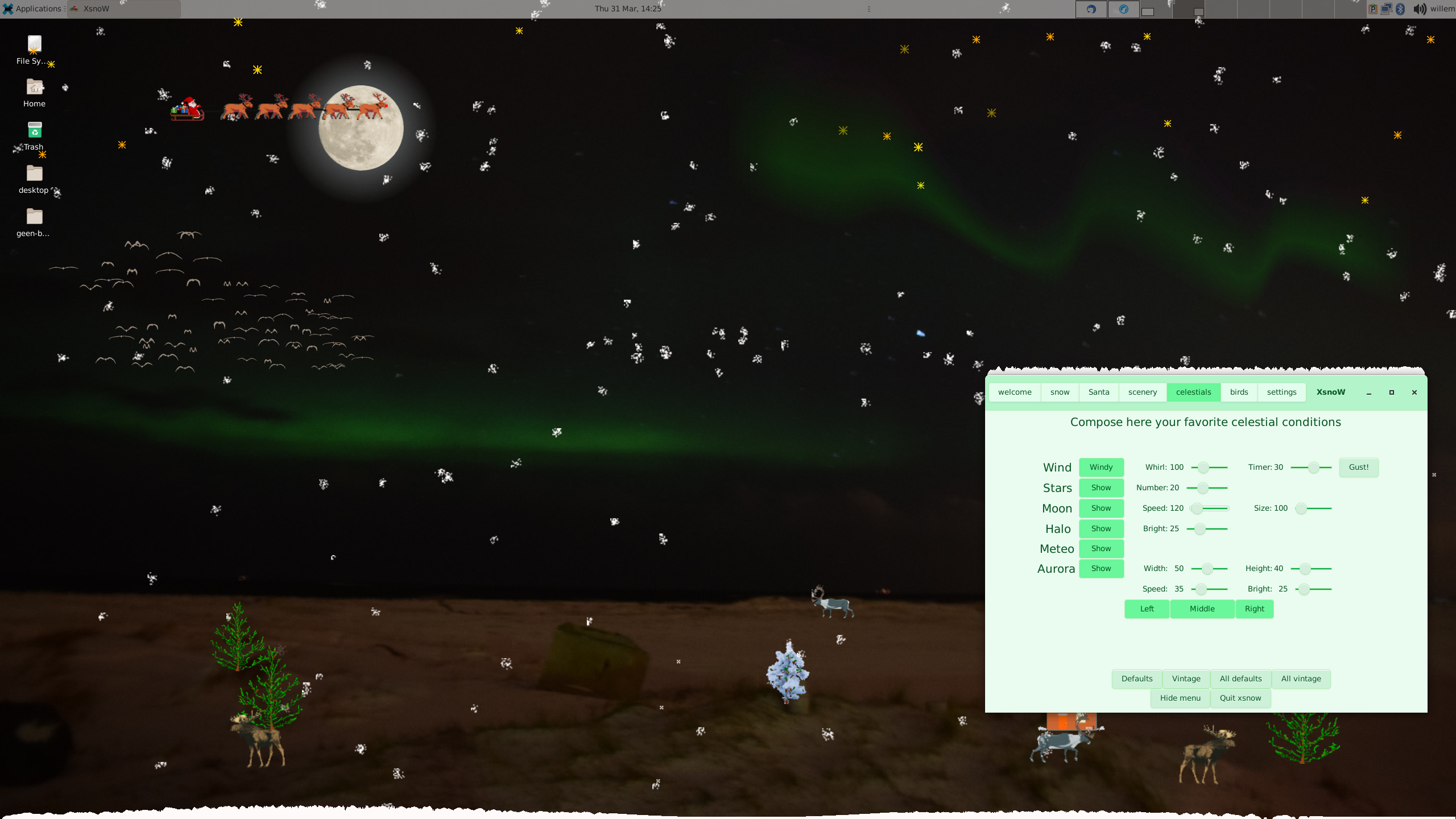Click the Middle aurora position button

click(x=1202, y=608)
